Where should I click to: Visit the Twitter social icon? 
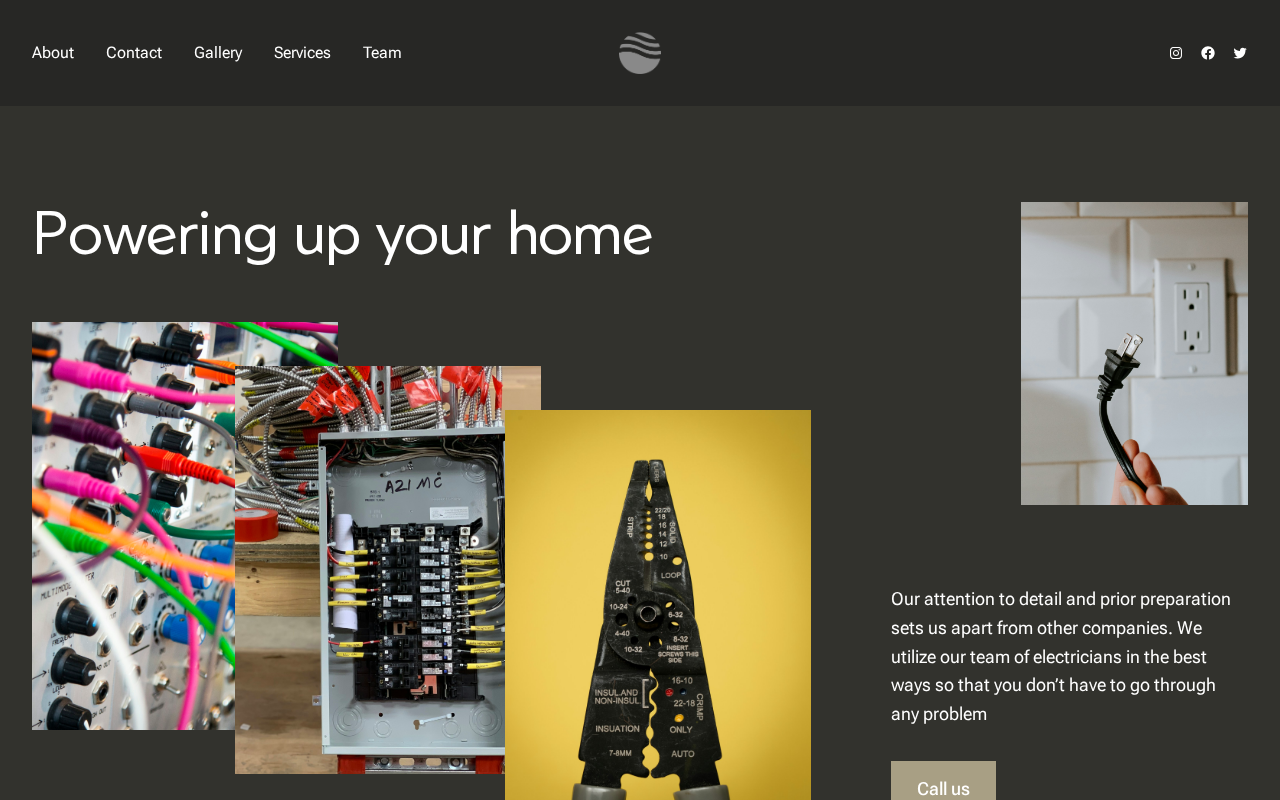(1240, 53)
